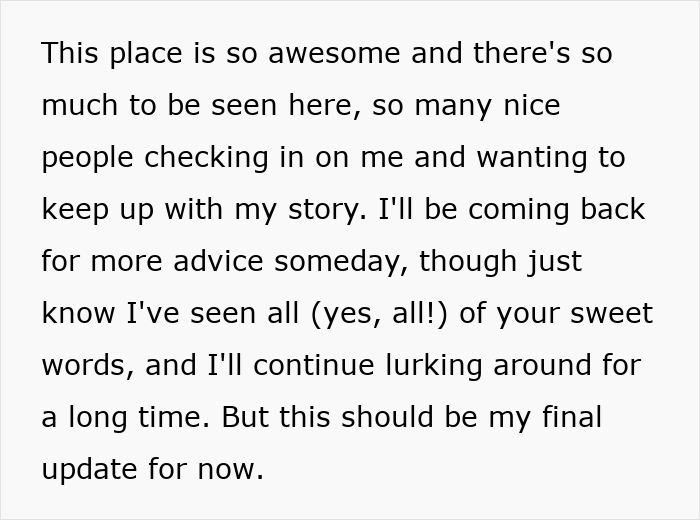700x520 pixels.
Task: Click the word "advice"
Action: 217,262
